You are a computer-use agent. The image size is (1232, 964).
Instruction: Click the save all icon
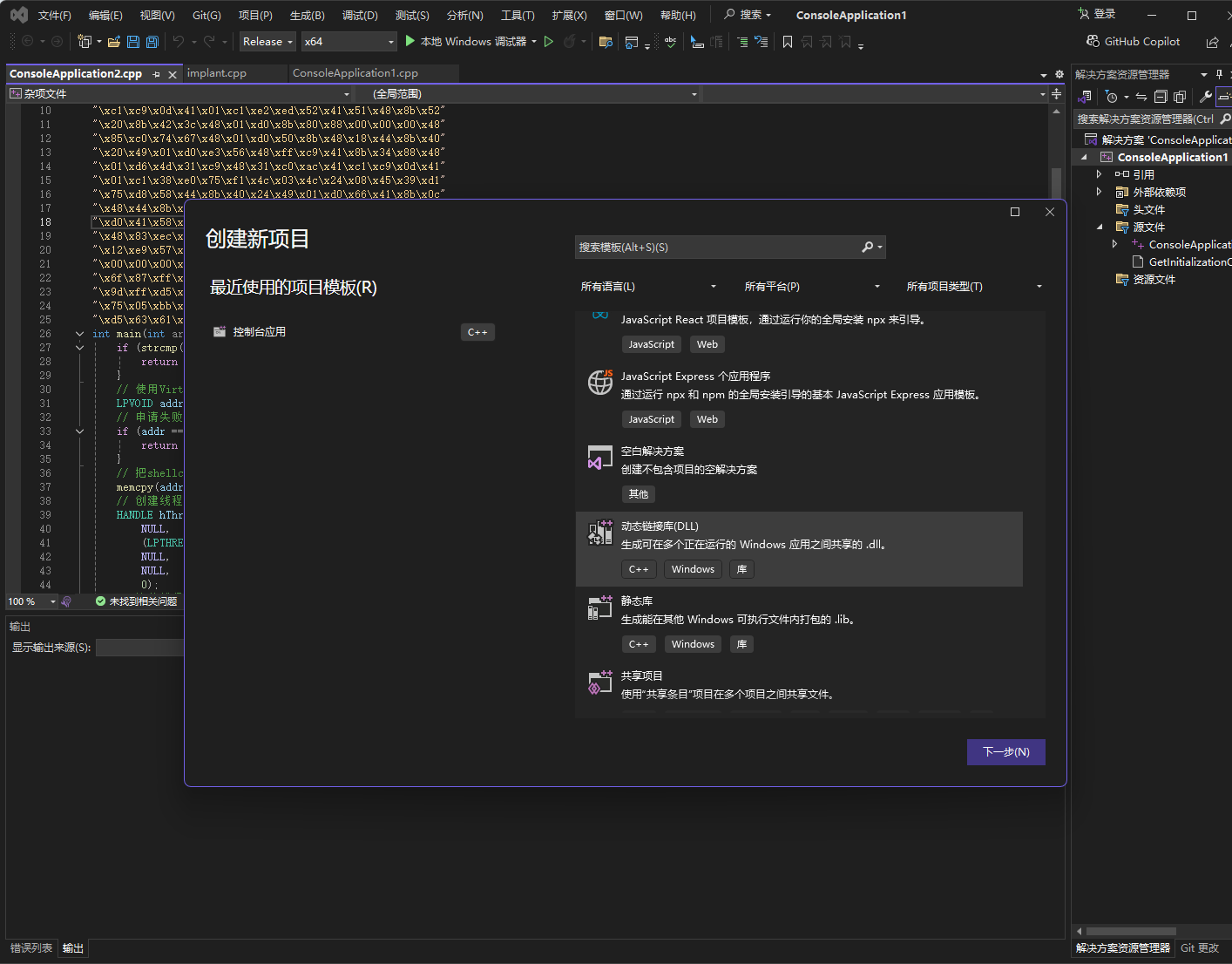pyautogui.click(x=152, y=41)
